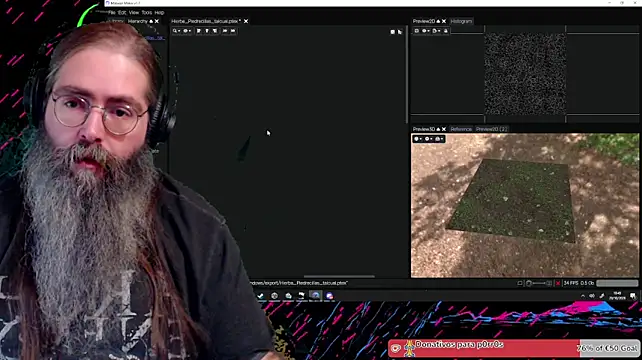Click the last graph toolbar icon
642x360 pixels.
233,31
